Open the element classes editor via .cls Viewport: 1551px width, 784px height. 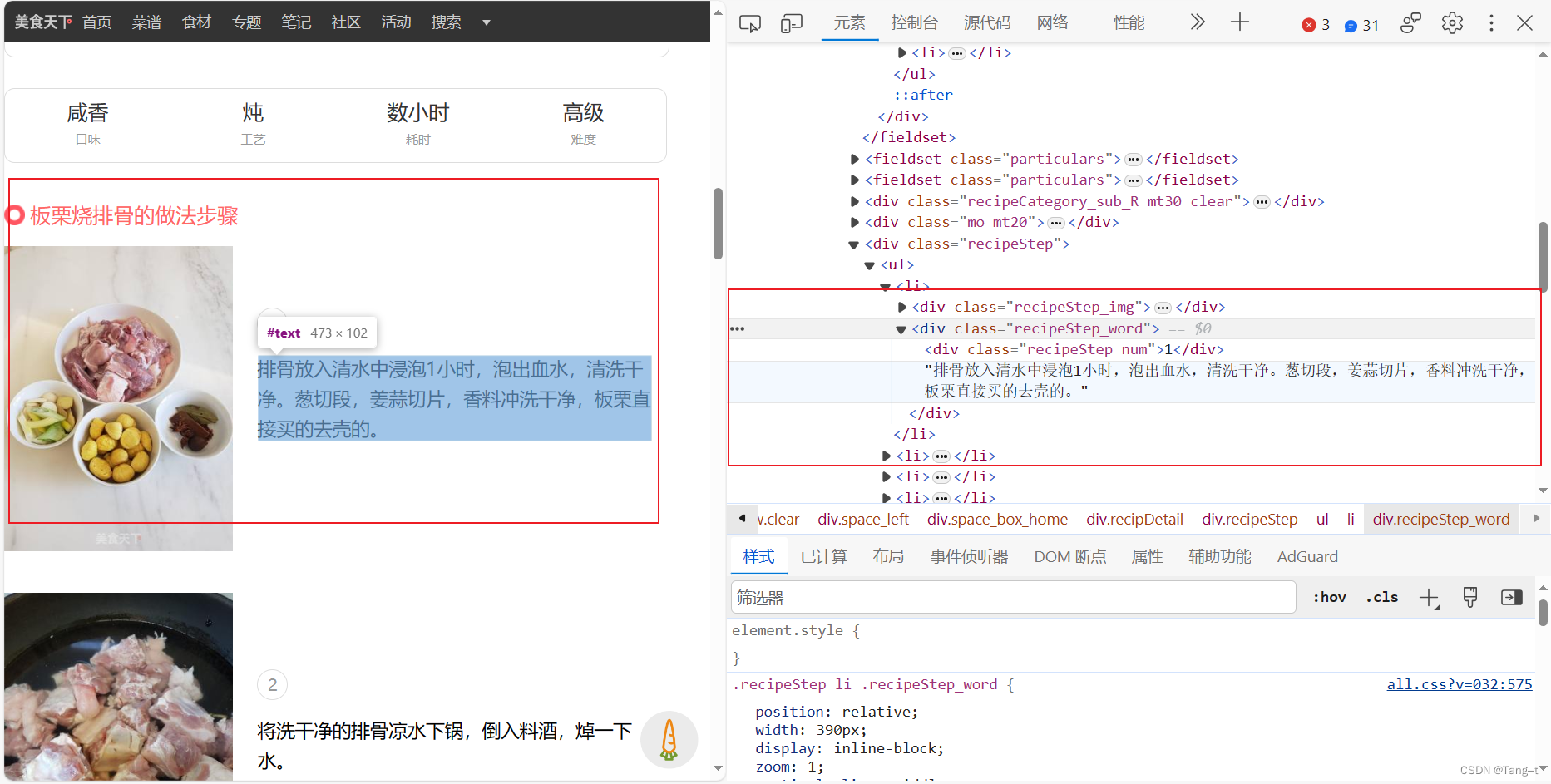[1381, 597]
